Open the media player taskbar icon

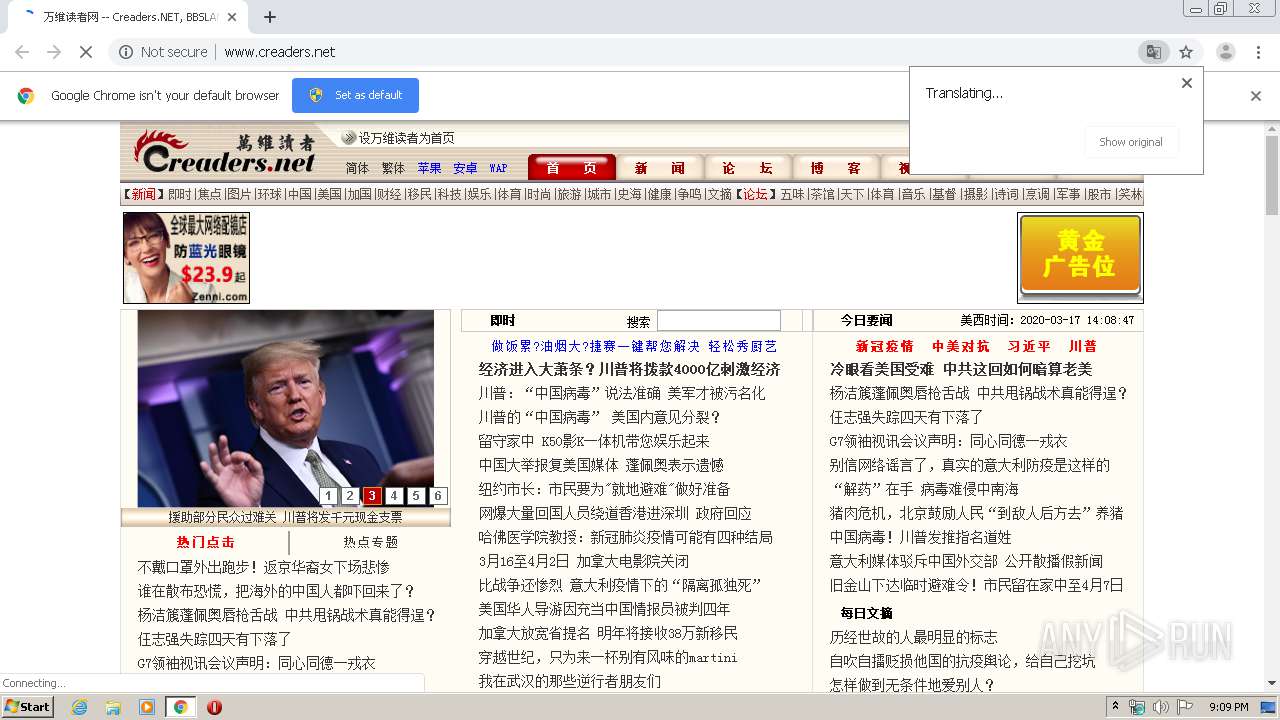coord(147,707)
